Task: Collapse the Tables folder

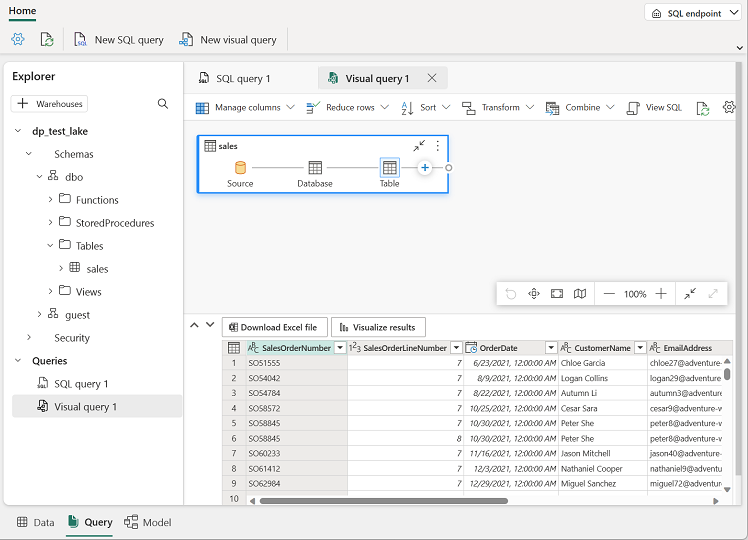Action: [x=51, y=245]
